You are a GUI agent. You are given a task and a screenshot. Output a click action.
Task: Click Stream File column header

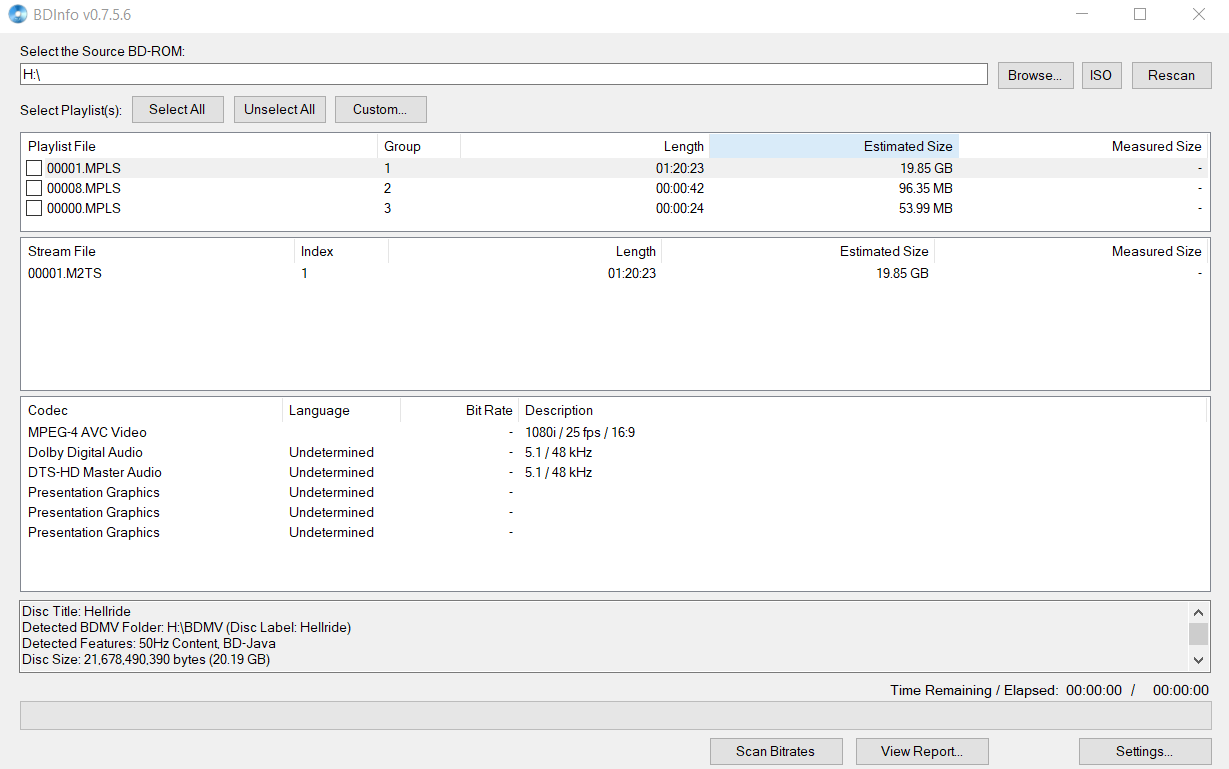coord(158,251)
